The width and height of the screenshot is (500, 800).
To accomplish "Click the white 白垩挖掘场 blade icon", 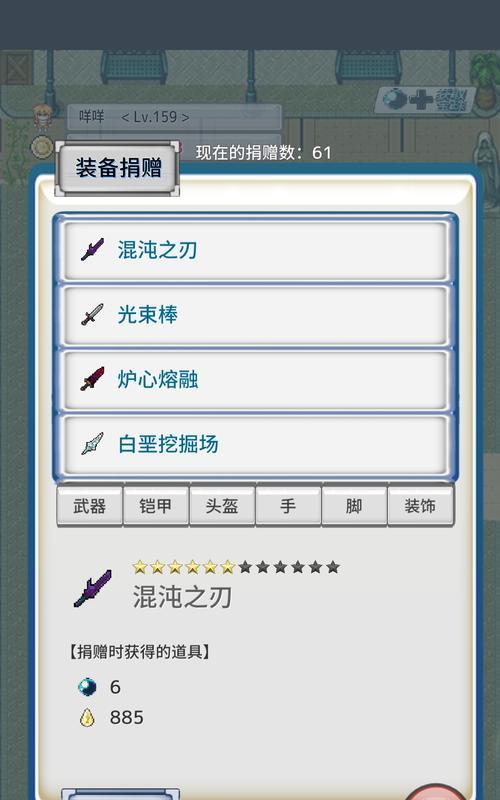I will click(x=92, y=443).
